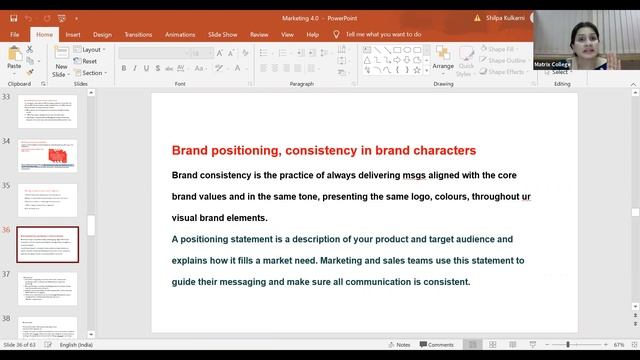This screenshot has width=640, height=360.
Task: Open Customize Quick Access Toolbar dropdown
Action: [76, 18]
